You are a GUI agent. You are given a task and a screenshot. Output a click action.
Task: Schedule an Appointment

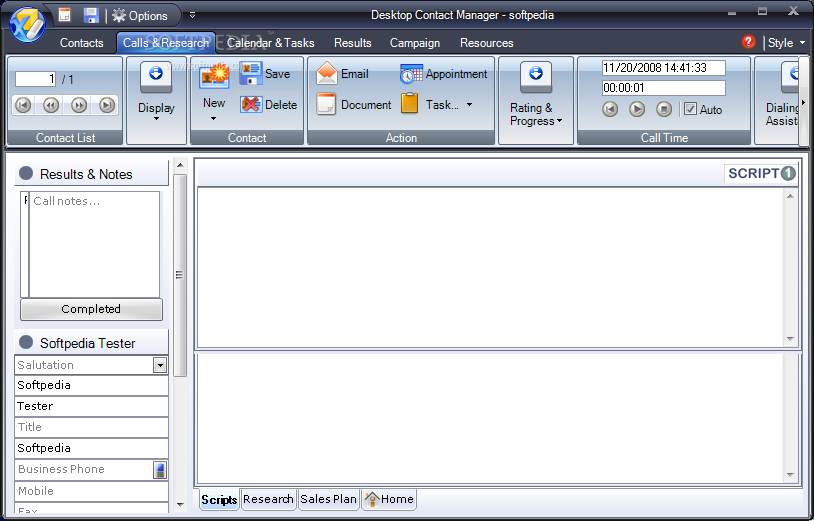[x=443, y=74]
